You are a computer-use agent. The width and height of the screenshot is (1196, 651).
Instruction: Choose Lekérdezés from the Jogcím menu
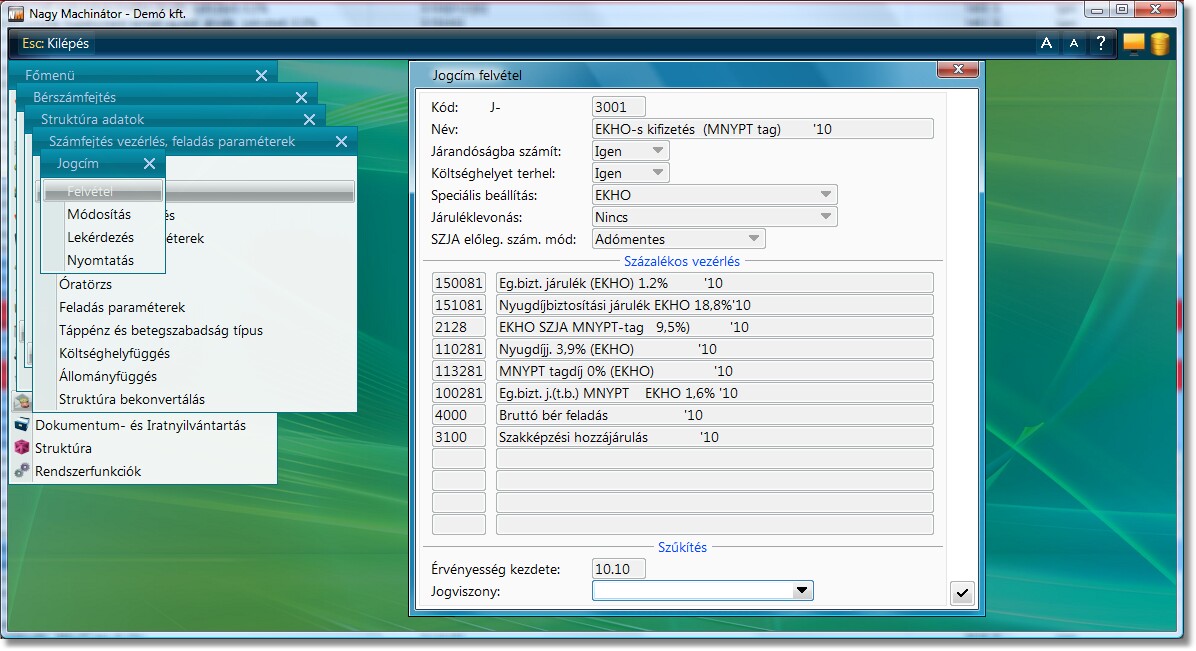pyautogui.click(x=100, y=237)
